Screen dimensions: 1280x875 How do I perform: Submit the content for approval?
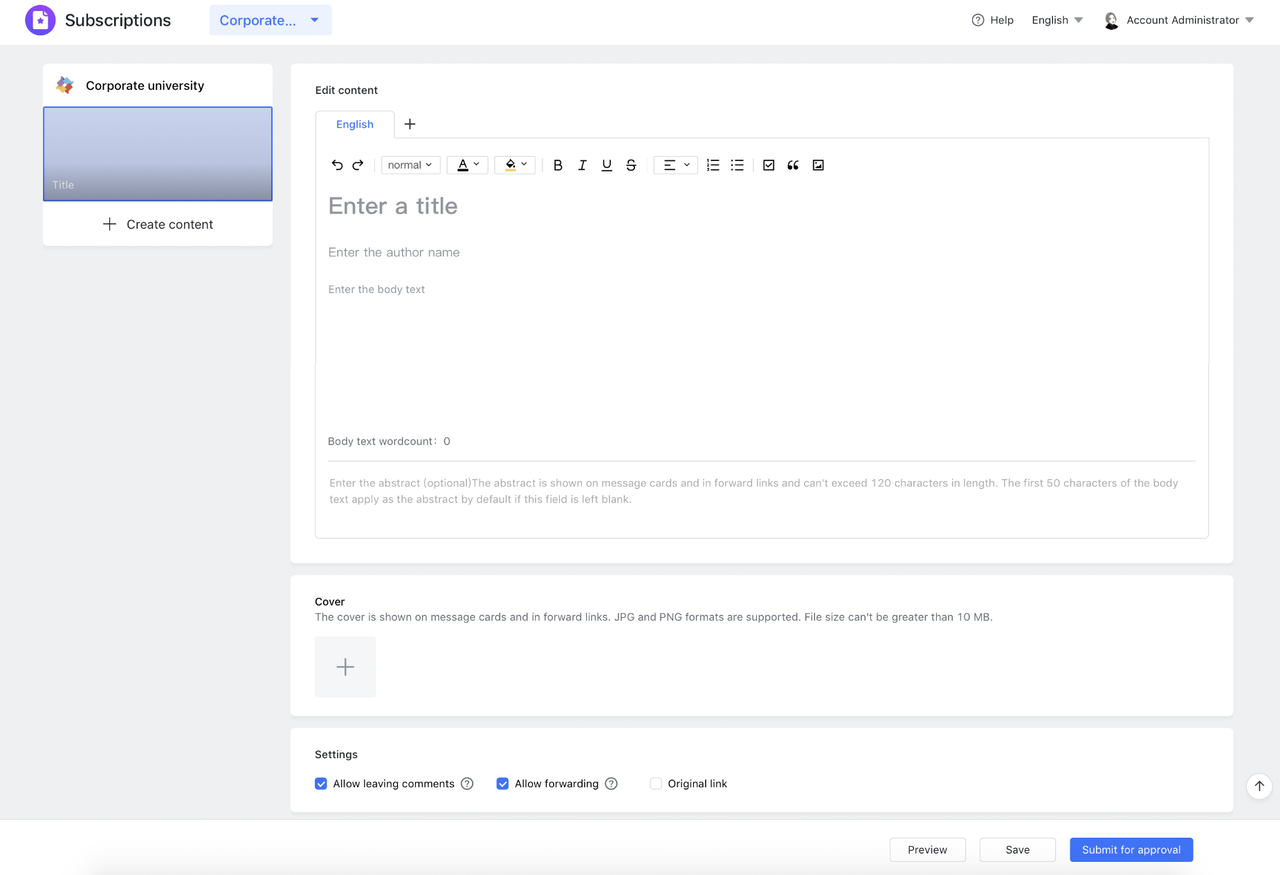tap(1131, 849)
